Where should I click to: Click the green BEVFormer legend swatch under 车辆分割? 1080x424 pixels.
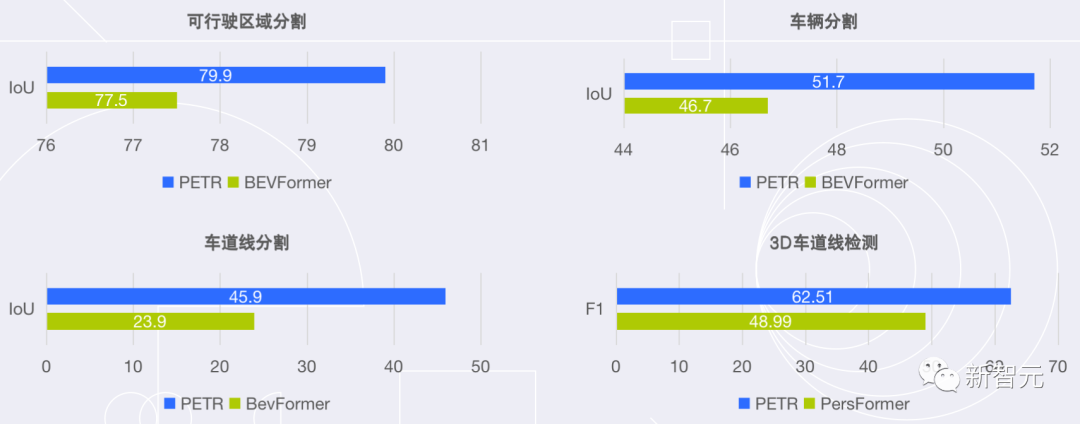(x=812, y=182)
